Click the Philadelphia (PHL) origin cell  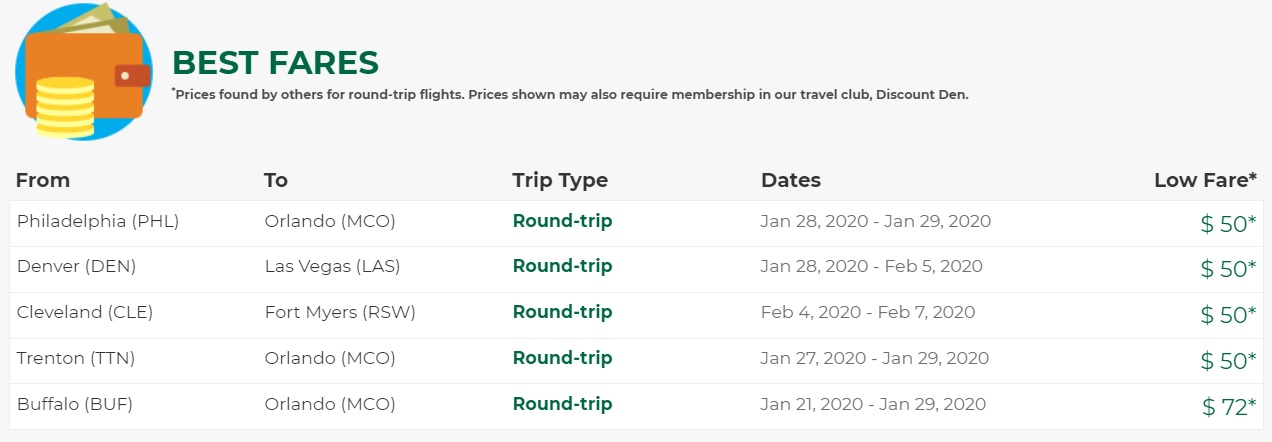(98, 221)
